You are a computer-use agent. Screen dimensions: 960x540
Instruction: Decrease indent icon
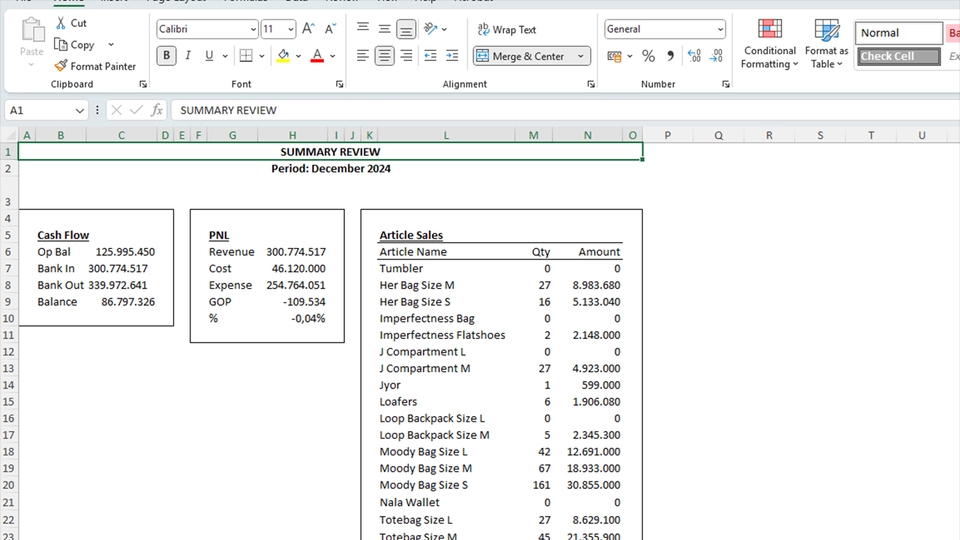coord(430,56)
